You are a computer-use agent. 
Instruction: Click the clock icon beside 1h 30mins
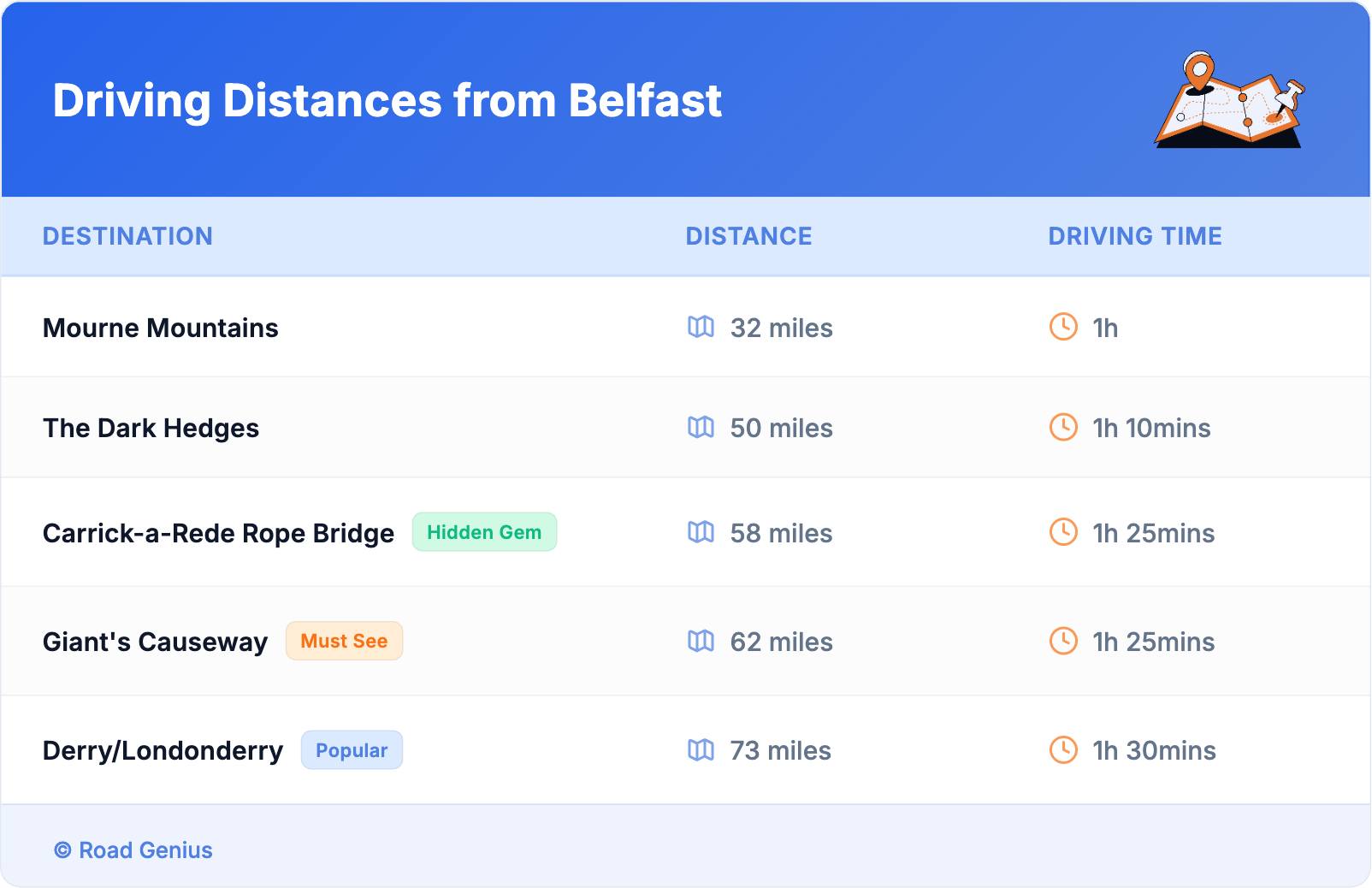point(1063,750)
